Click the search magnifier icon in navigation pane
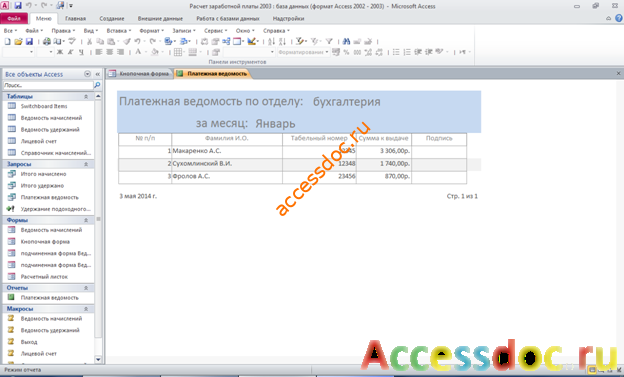 [97, 85]
